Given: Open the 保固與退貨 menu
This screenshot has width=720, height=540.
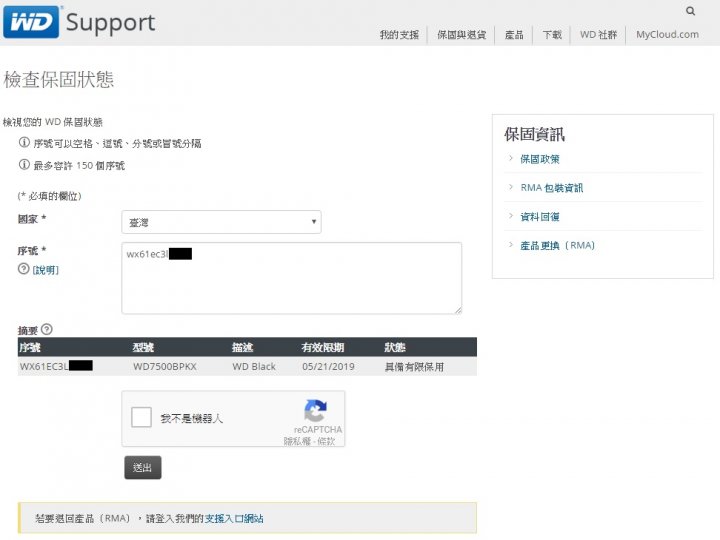Looking at the screenshot, I should [x=461, y=35].
